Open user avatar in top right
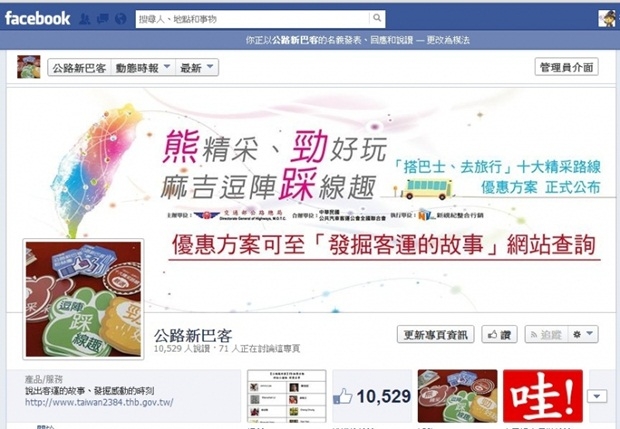 (x=607, y=19)
